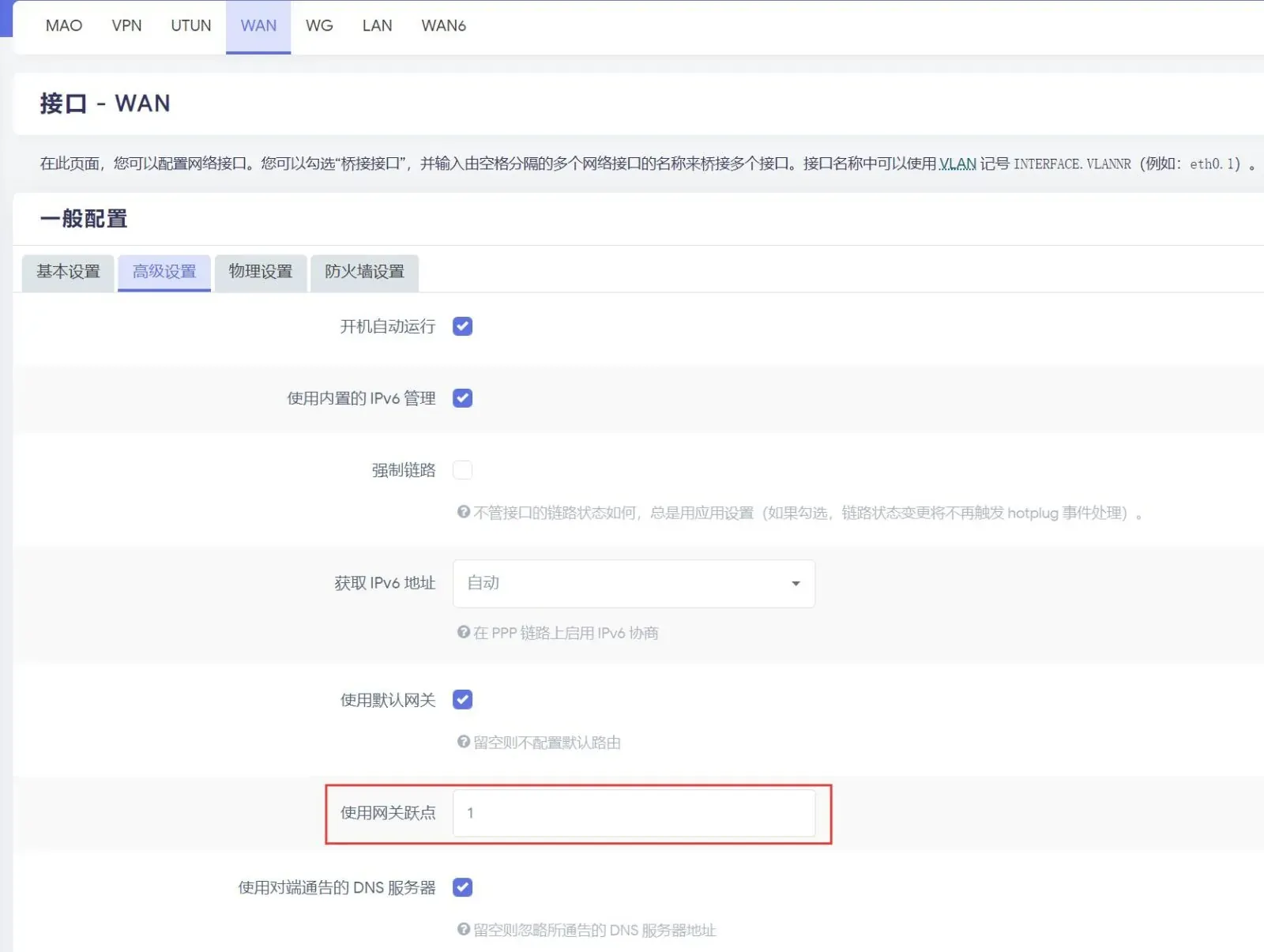1264x952 pixels.
Task: Open the WAN6 interface tab
Action: tap(443, 25)
